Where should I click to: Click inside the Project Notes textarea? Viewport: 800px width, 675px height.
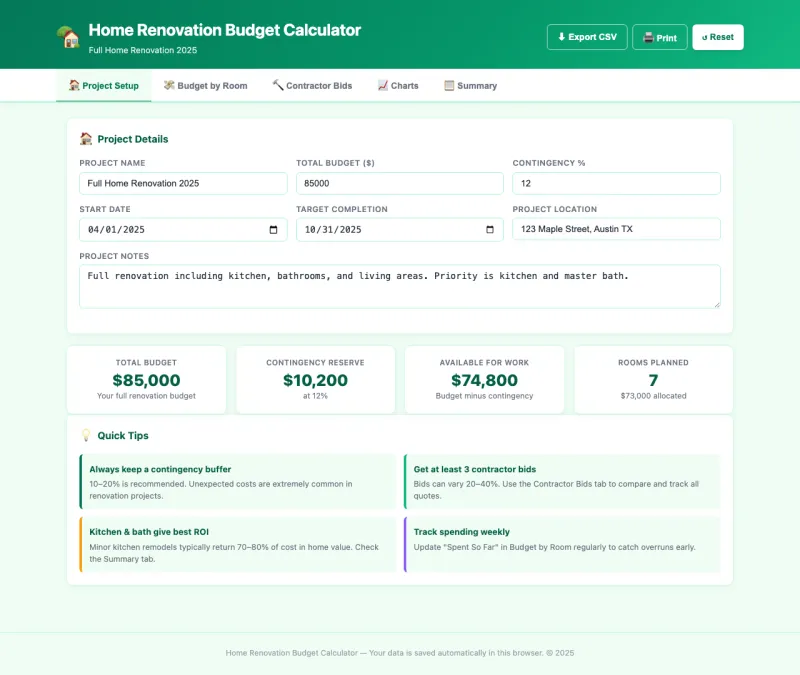400,286
